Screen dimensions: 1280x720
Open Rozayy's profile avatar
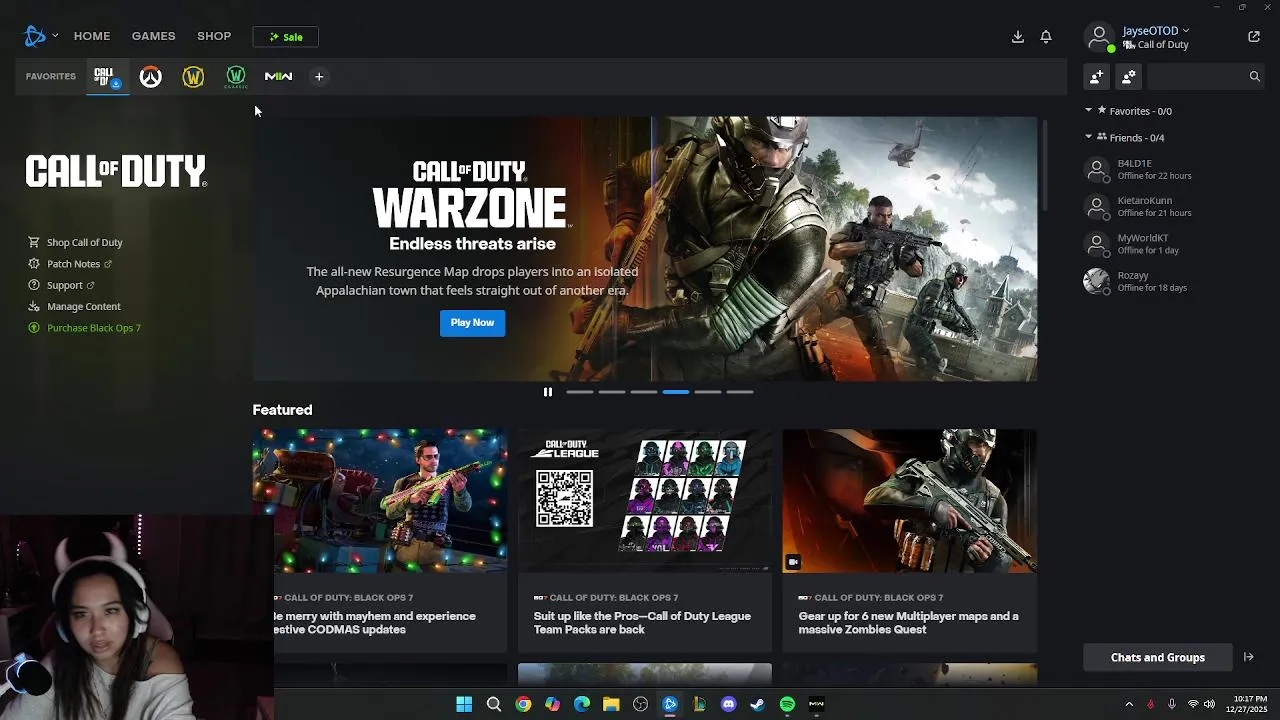pyautogui.click(x=1097, y=281)
